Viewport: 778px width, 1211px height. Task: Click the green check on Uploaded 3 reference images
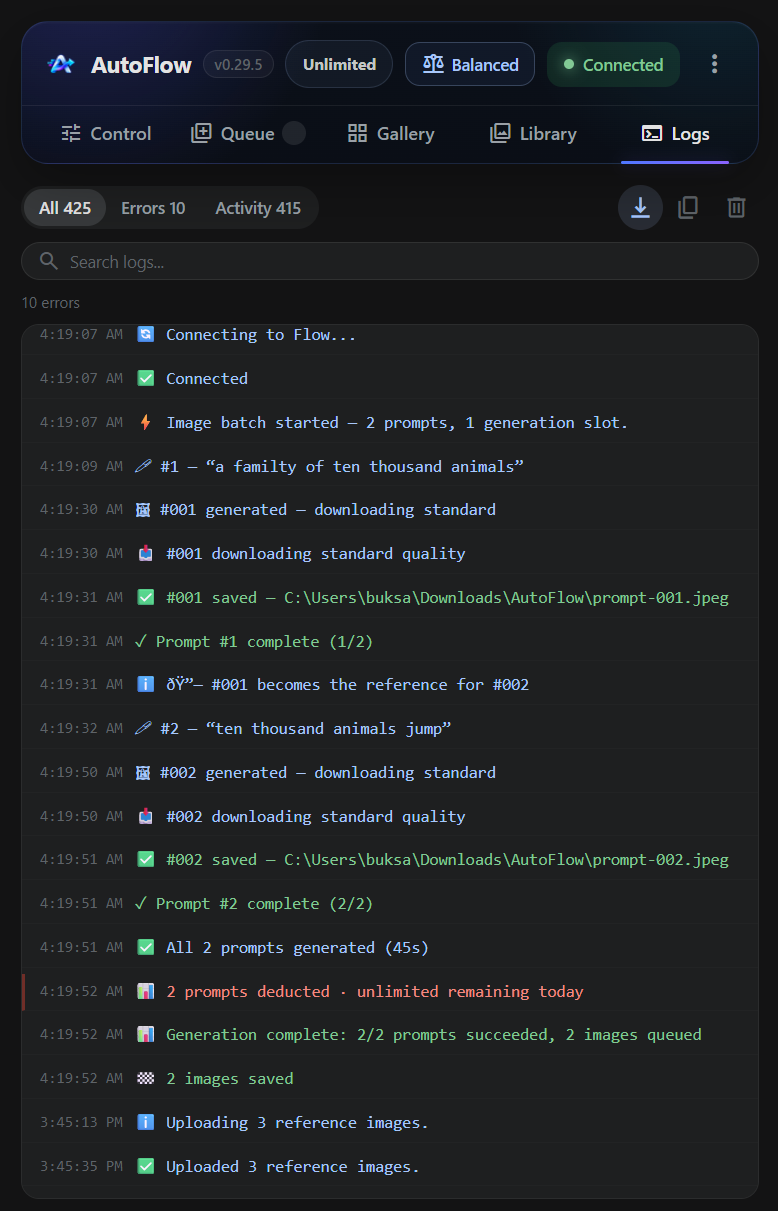point(146,1166)
